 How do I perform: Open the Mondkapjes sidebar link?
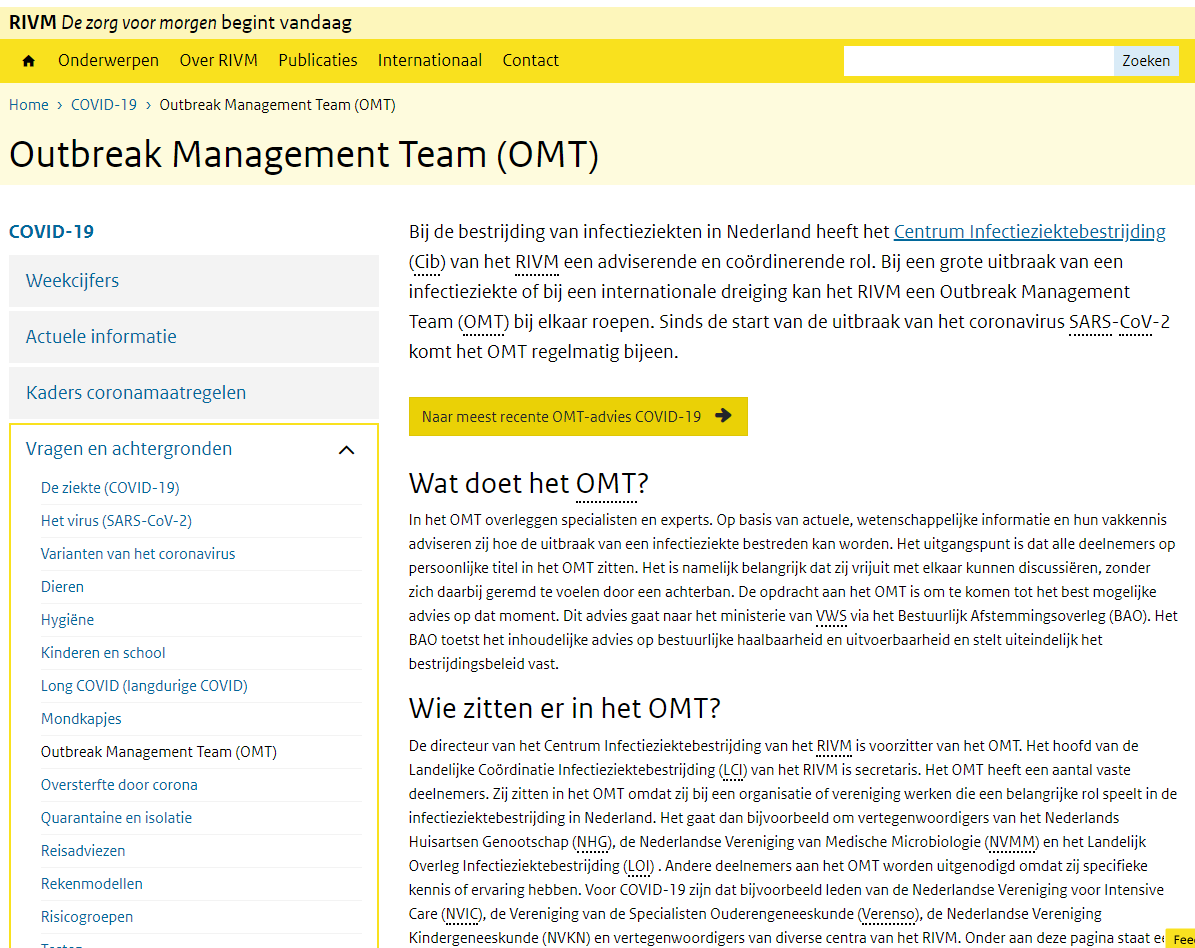[81, 719]
